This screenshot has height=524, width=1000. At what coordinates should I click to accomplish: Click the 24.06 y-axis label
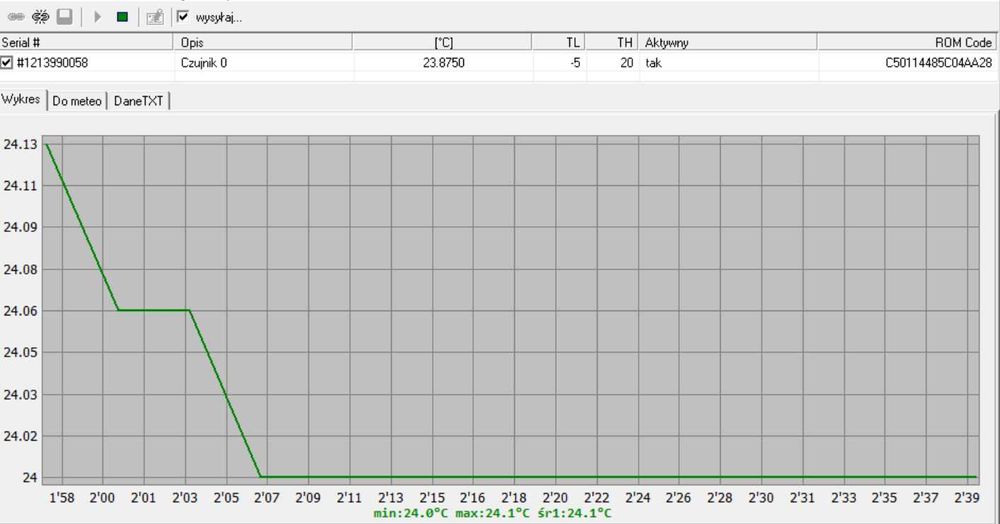click(x=20, y=311)
